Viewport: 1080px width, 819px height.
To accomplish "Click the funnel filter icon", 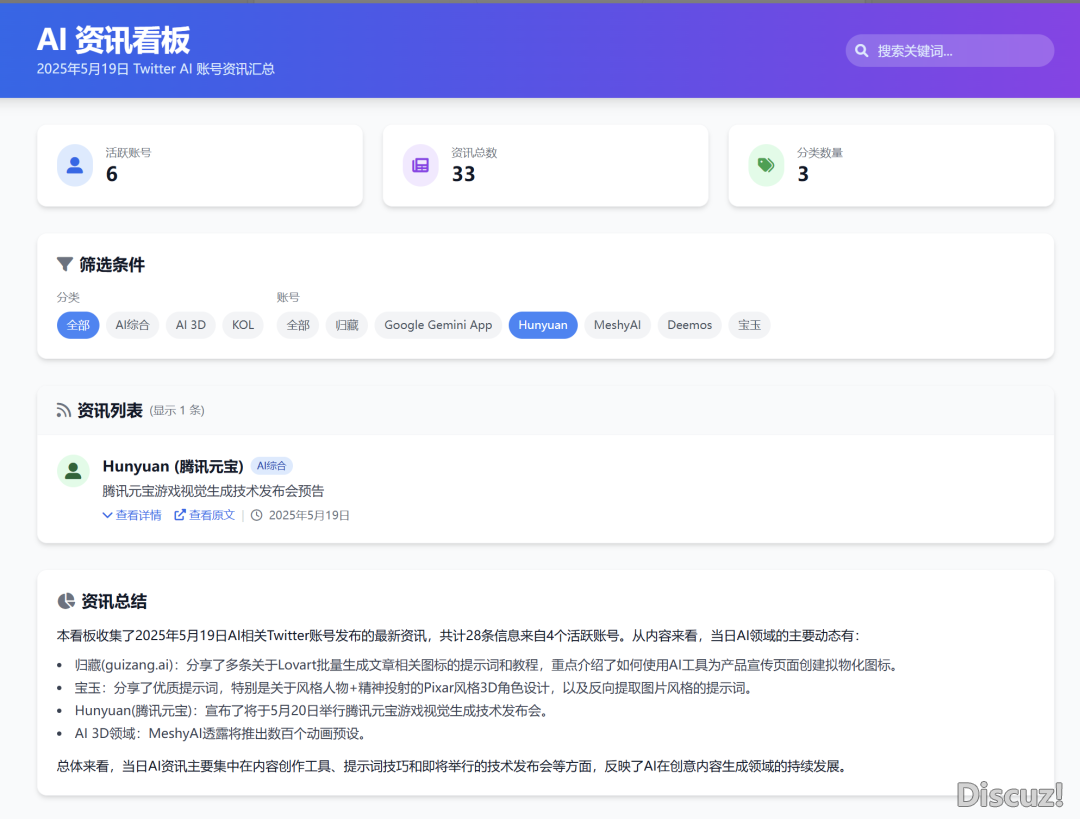I will point(65,265).
